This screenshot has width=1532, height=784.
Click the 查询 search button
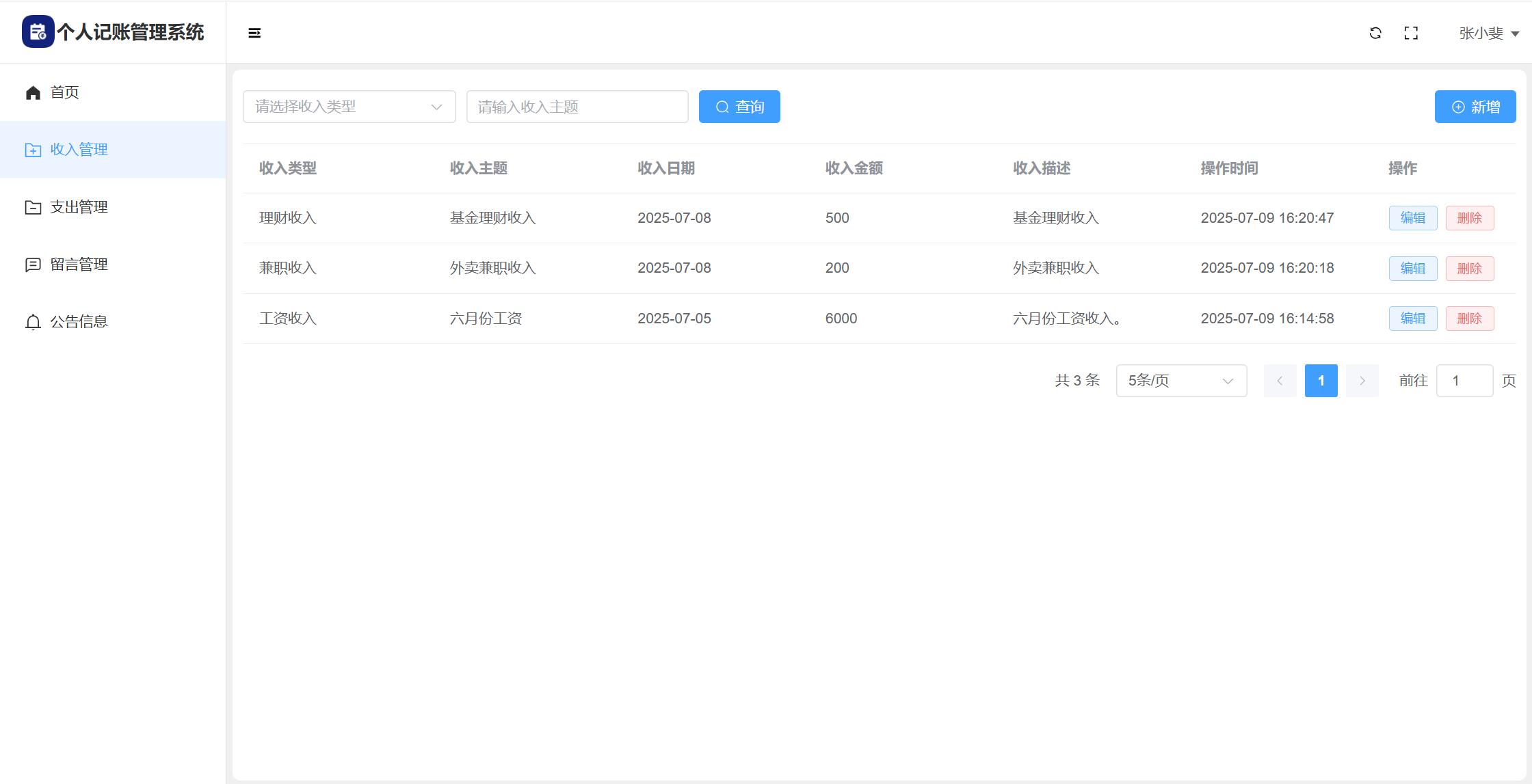pyautogui.click(x=739, y=107)
